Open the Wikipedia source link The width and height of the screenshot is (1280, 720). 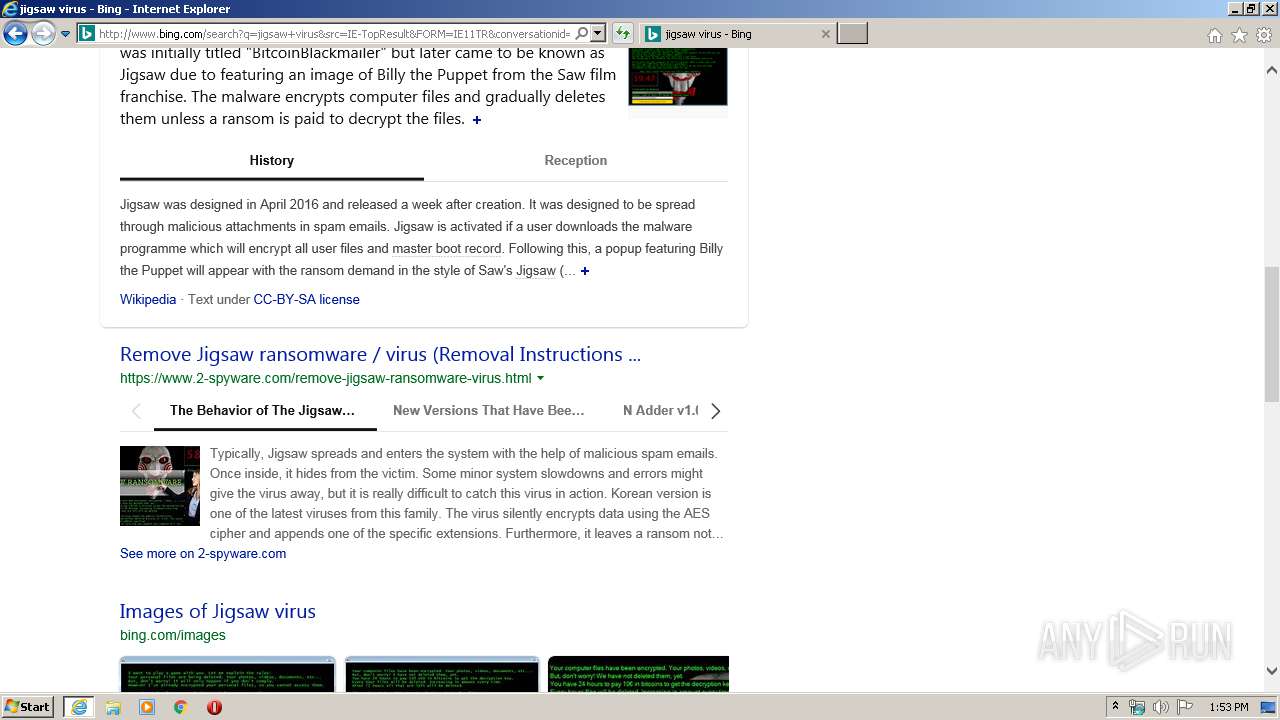(148, 299)
